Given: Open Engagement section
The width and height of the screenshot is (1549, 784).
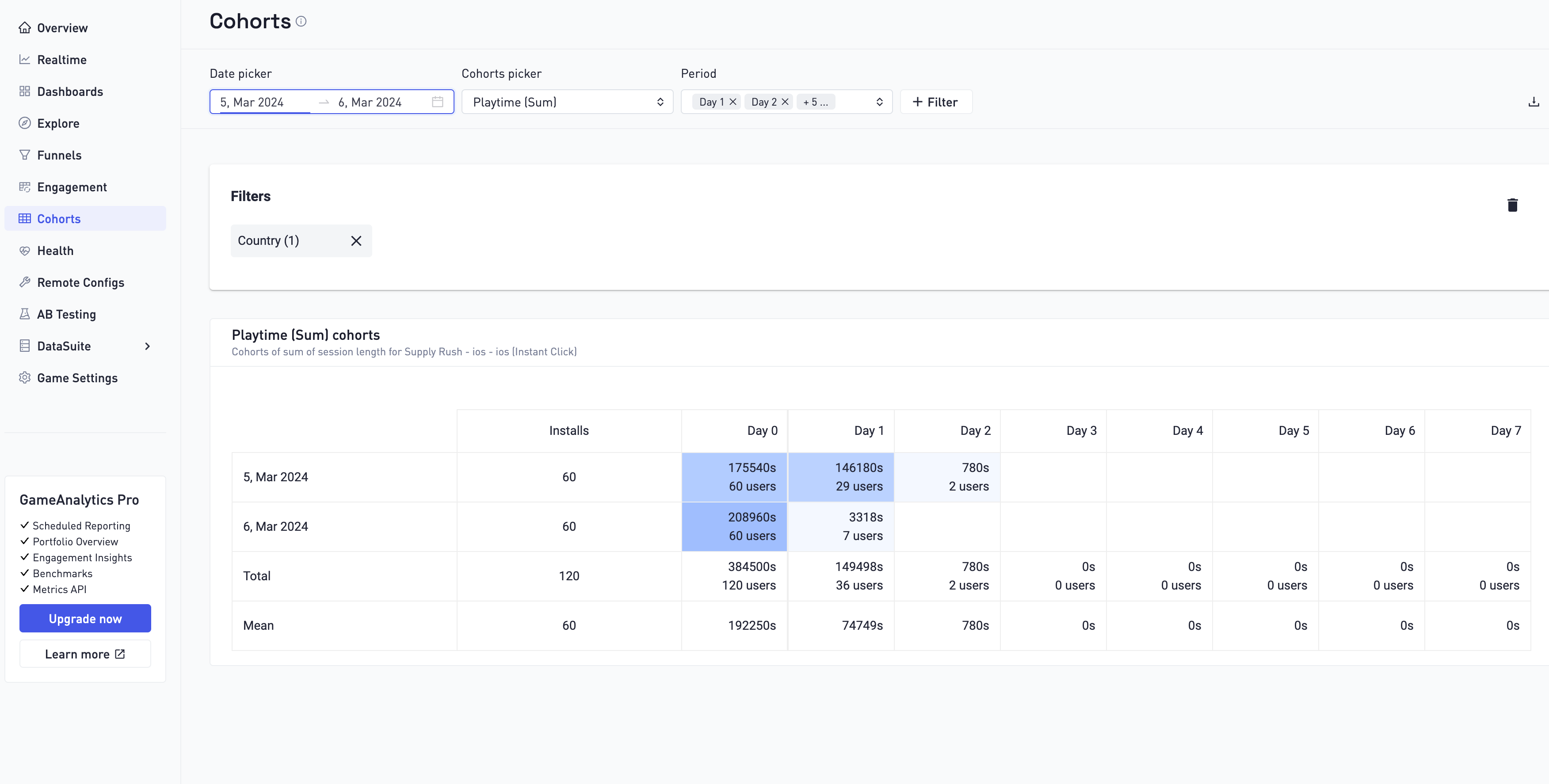Looking at the screenshot, I should click(x=72, y=187).
